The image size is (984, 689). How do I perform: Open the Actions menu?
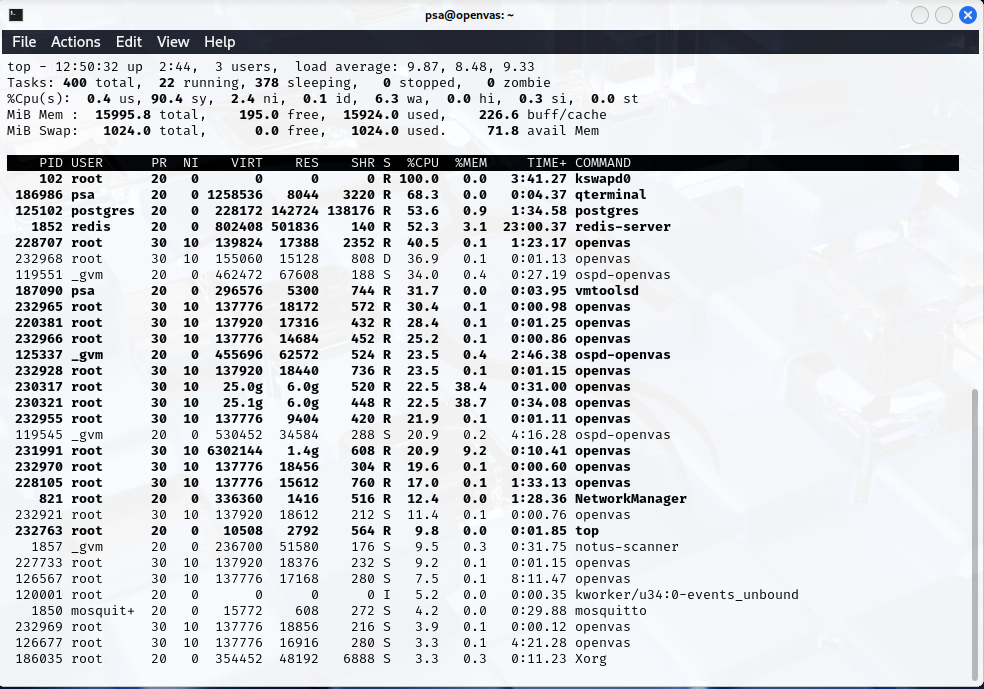point(76,42)
